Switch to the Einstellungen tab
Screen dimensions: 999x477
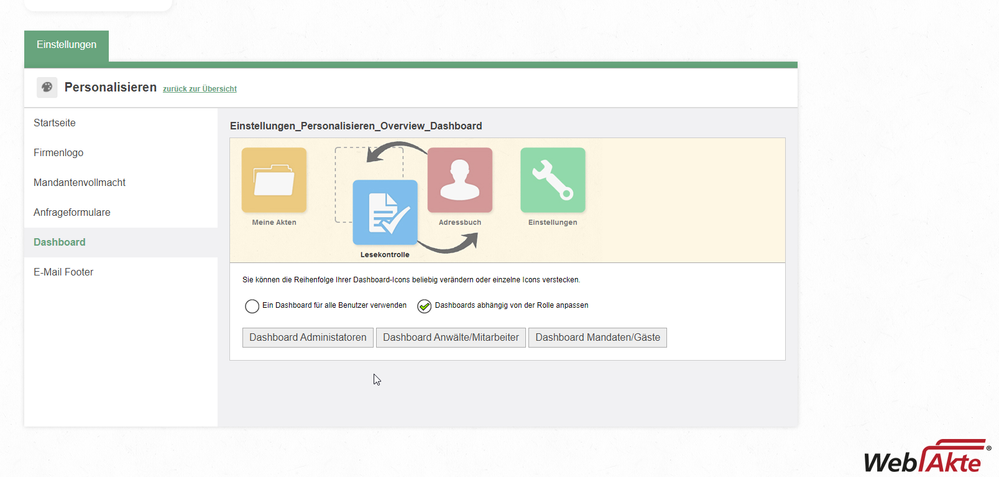(x=66, y=45)
